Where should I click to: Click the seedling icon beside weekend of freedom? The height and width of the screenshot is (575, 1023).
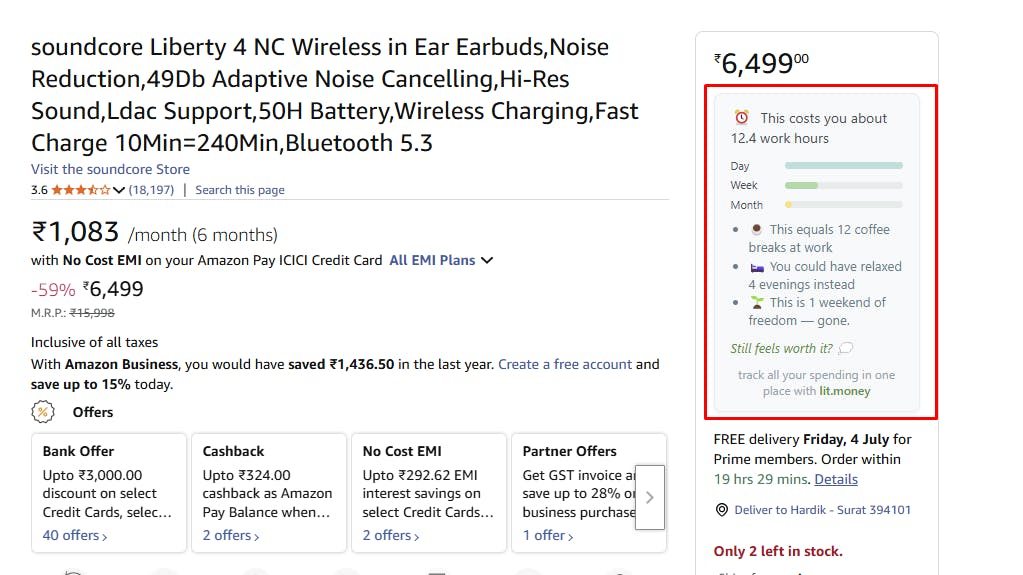[756, 303]
